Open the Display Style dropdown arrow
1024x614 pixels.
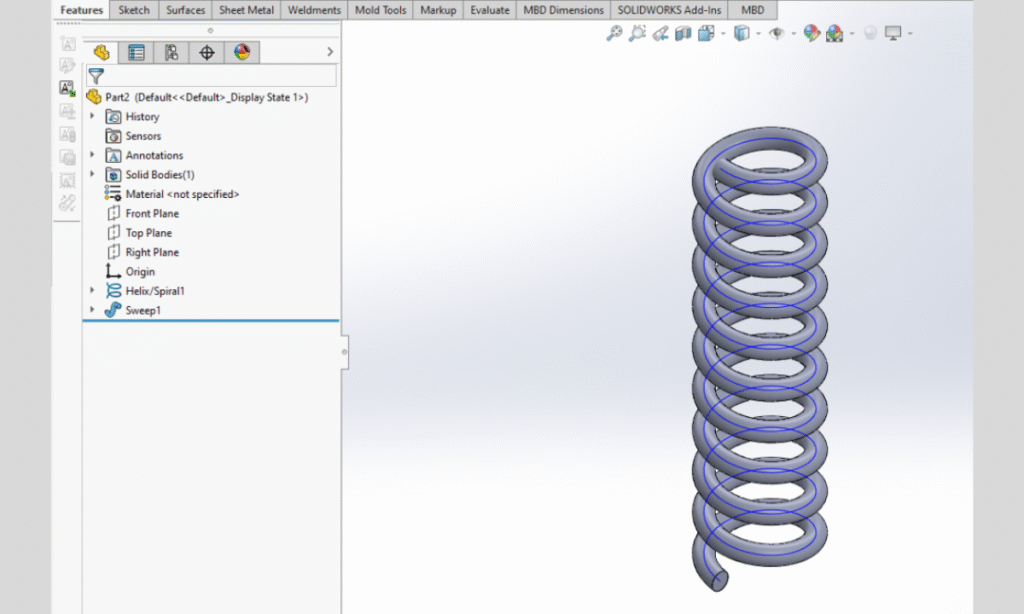pos(722,33)
